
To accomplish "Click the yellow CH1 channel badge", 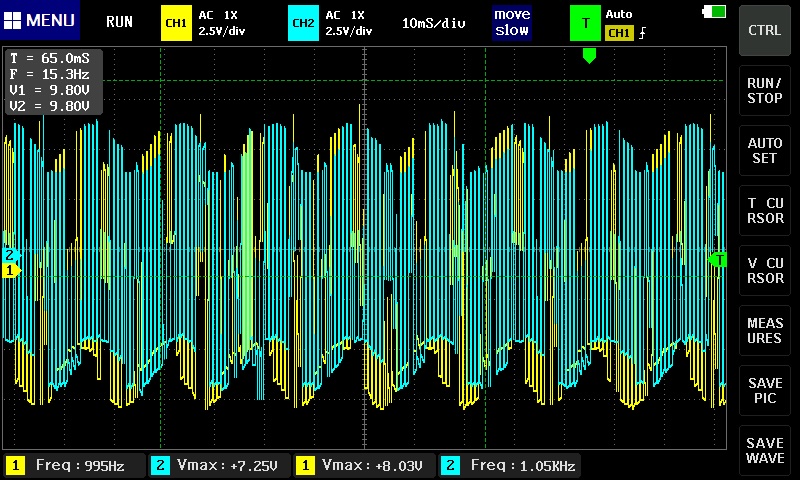I will (176, 22).
